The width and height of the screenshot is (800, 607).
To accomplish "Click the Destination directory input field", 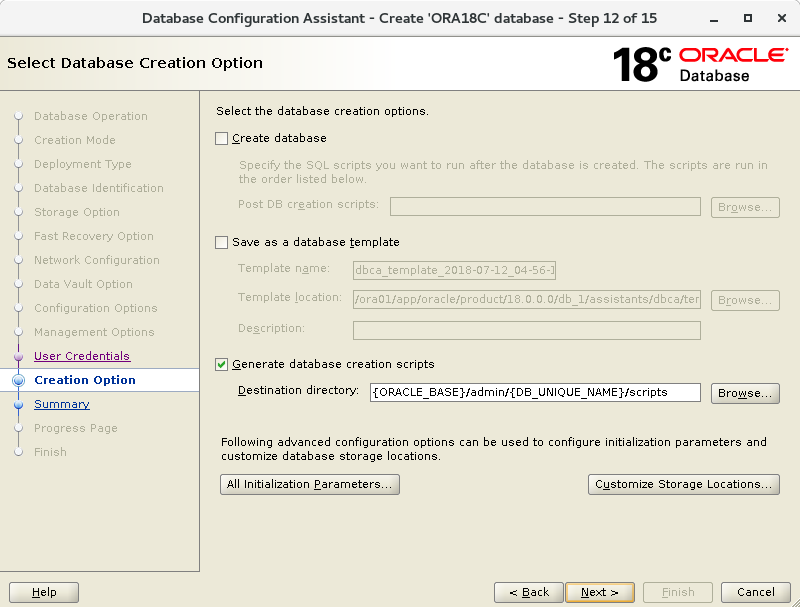I will (535, 393).
